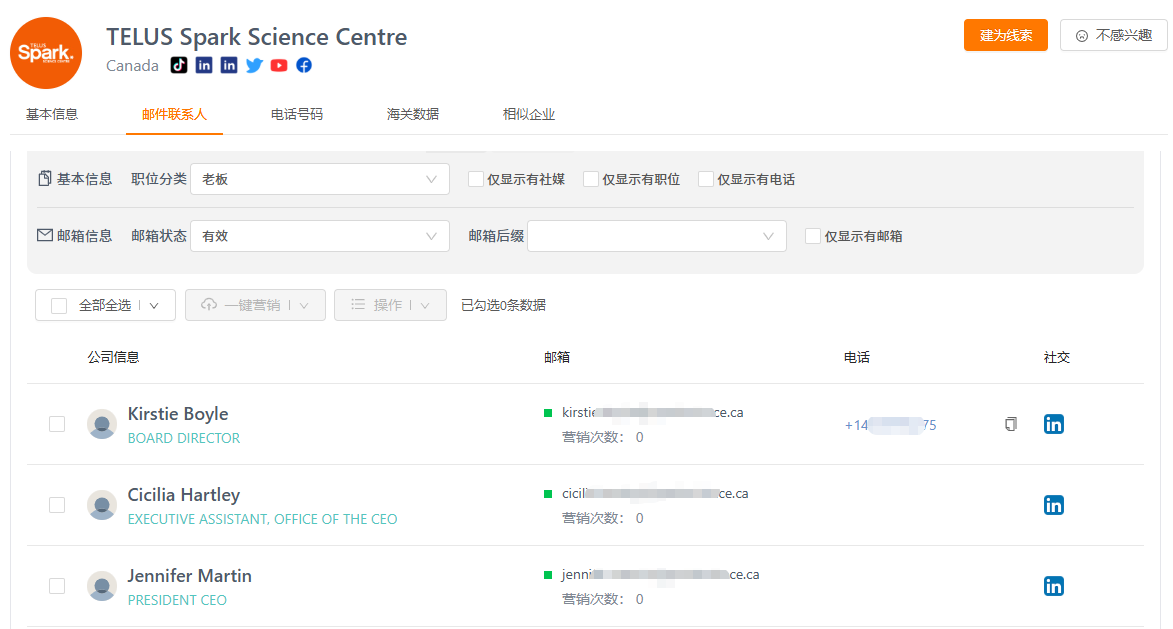
Task: Check the 全部全选 select-all checkbox
Action: pyautogui.click(x=59, y=305)
